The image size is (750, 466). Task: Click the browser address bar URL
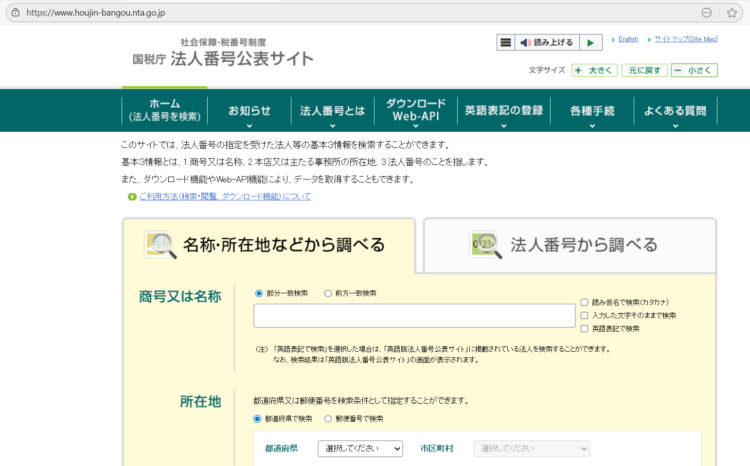pos(96,13)
